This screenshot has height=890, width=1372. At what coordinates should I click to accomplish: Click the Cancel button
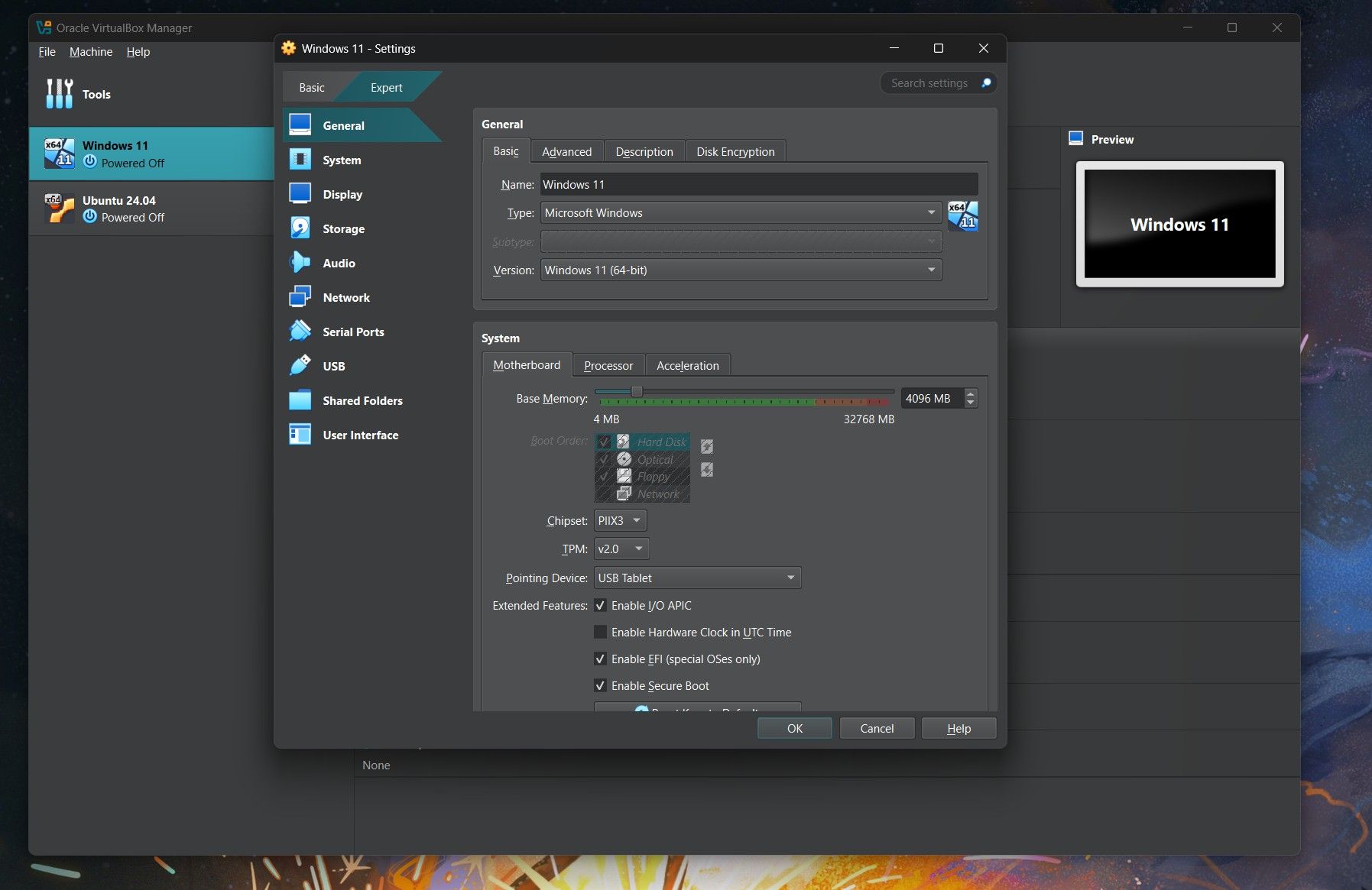(877, 728)
